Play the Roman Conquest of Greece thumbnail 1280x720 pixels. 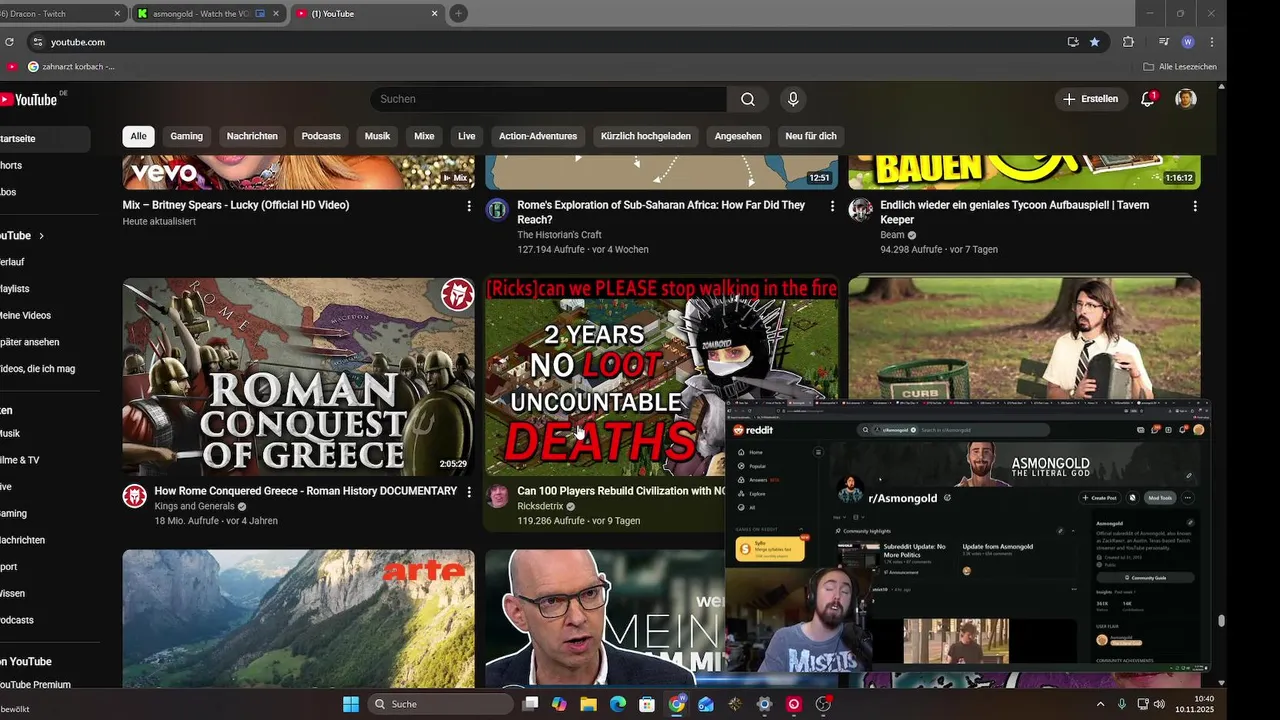(299, 377)
